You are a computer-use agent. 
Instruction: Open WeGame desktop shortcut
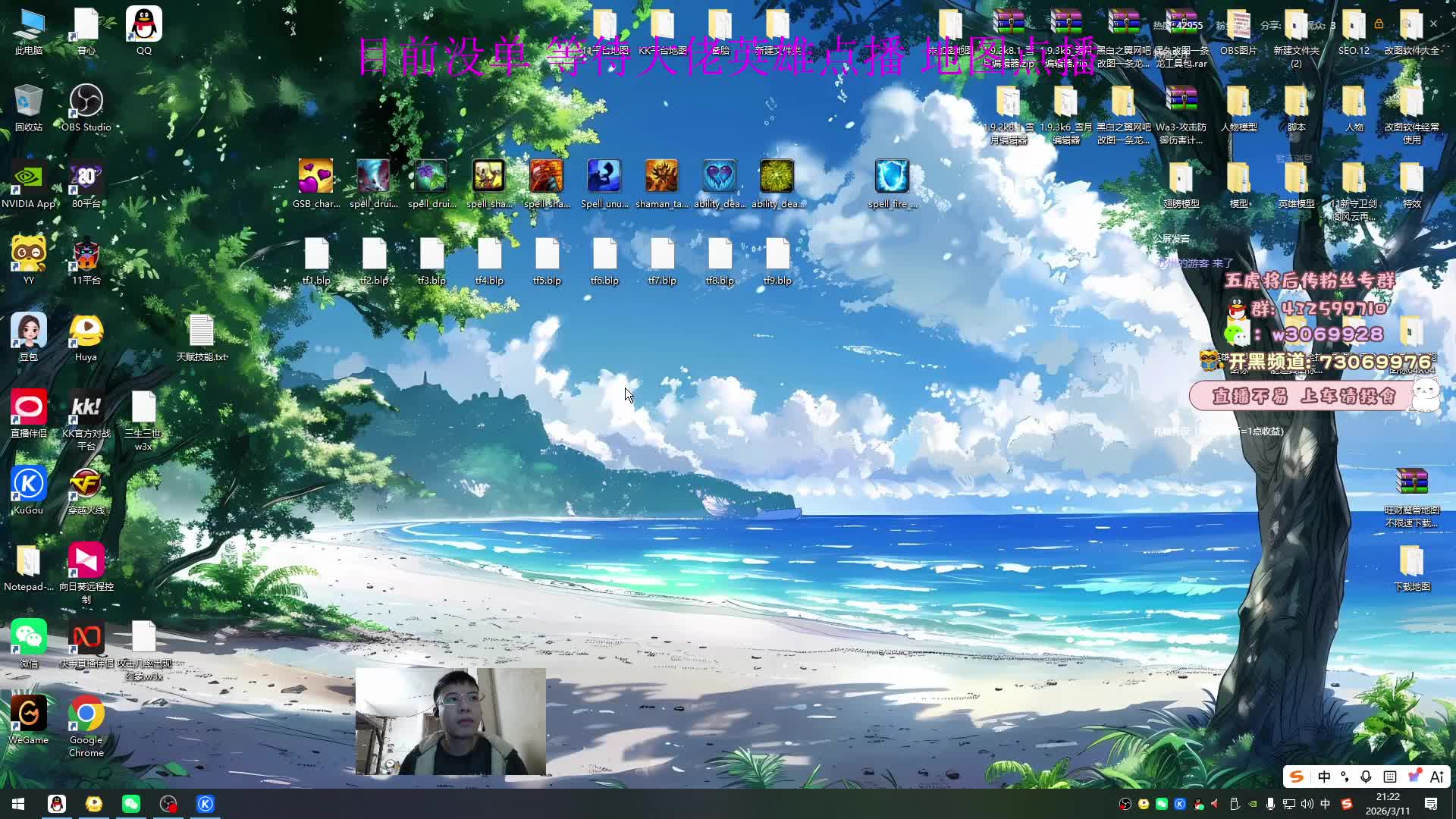tap(28, 714)
